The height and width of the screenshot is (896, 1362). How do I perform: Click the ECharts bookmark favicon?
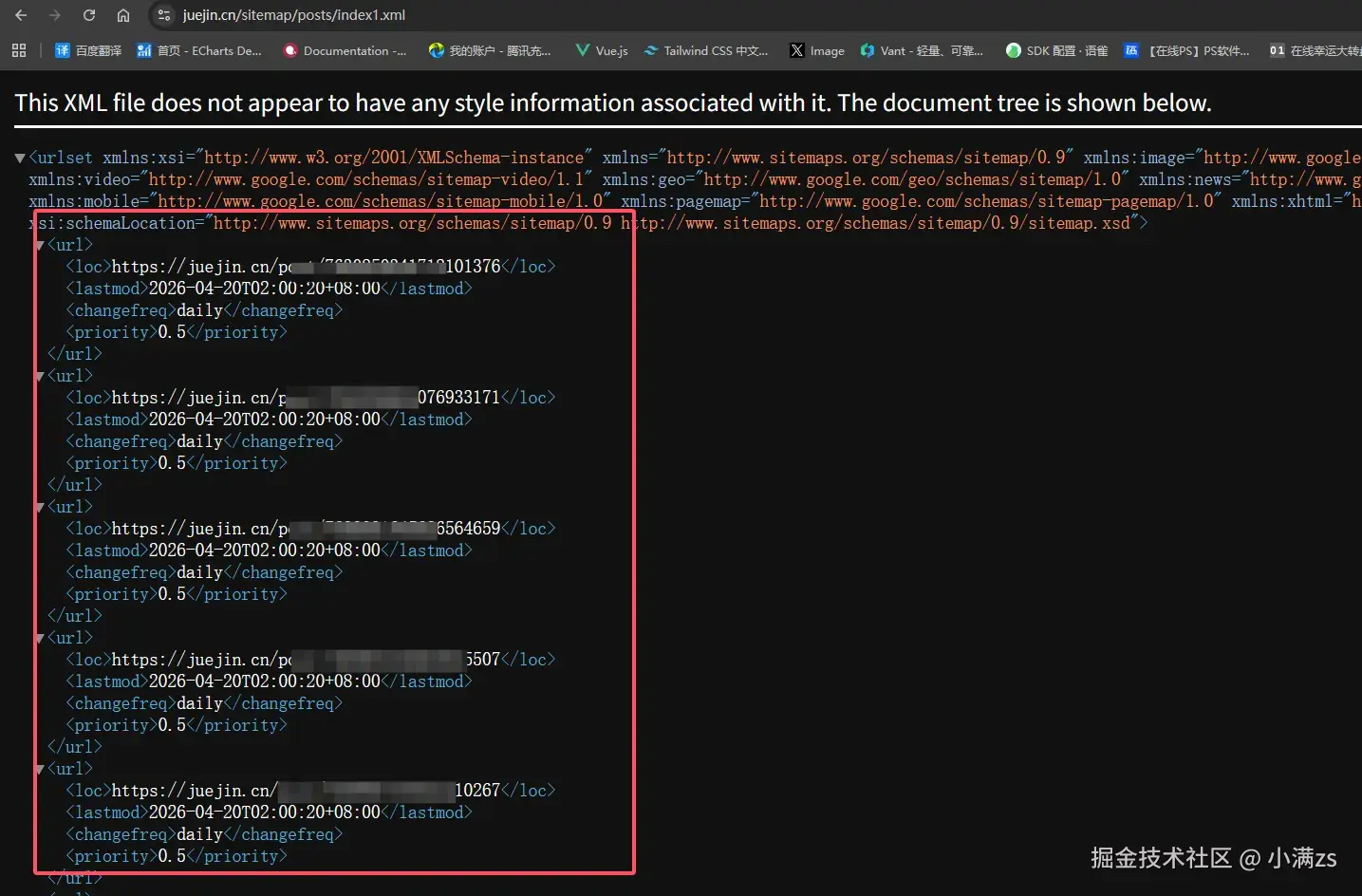[144, 50]
